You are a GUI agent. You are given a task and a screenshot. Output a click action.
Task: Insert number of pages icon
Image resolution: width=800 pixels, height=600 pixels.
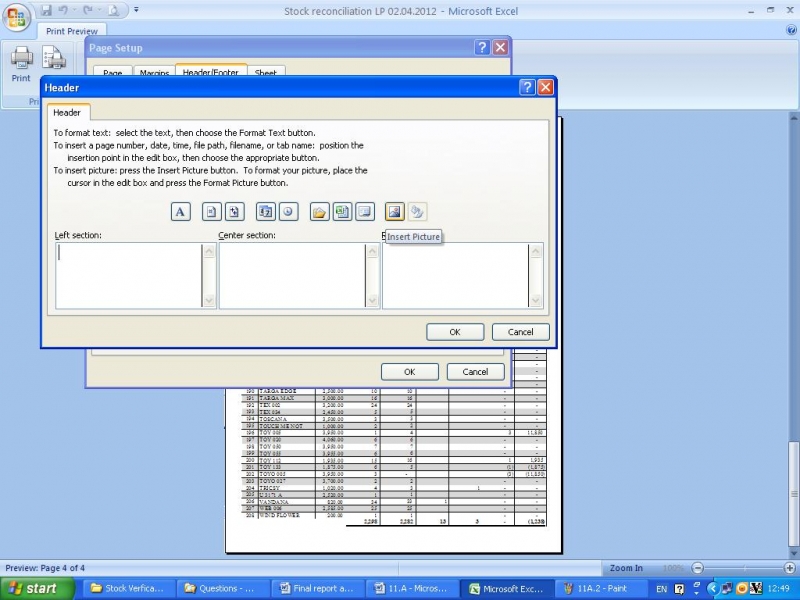(233, 211)
